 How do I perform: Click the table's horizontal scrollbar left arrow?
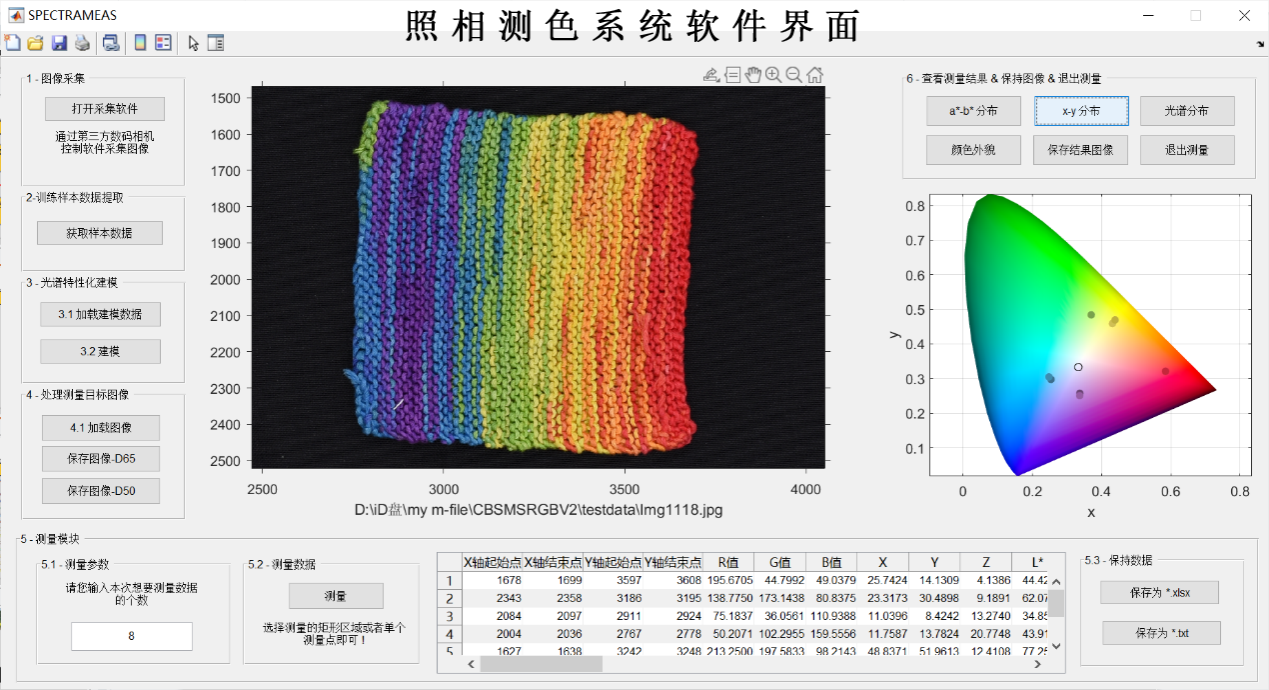[470, 663]
